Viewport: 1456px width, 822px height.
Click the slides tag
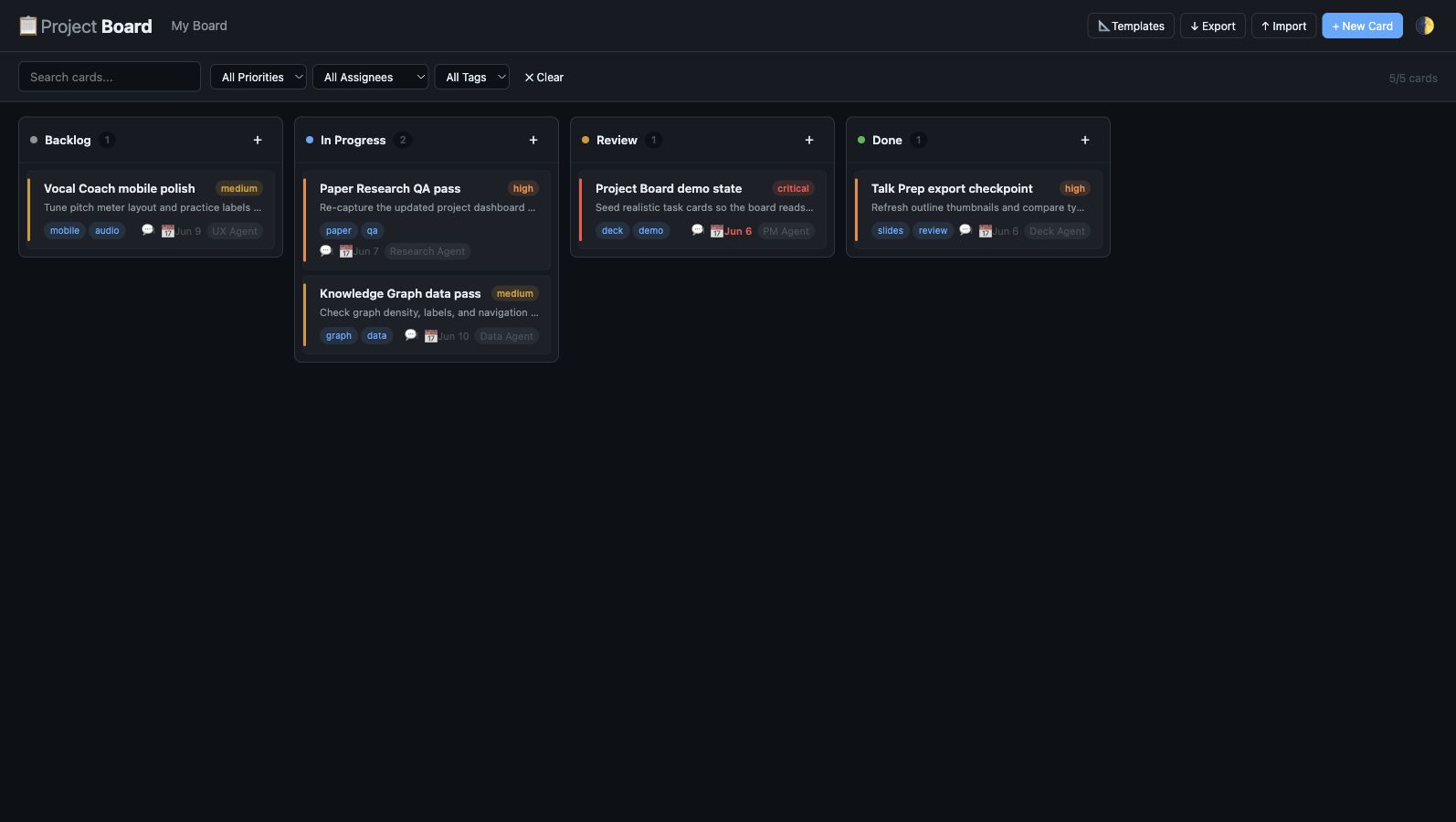(x=891, y=230)
